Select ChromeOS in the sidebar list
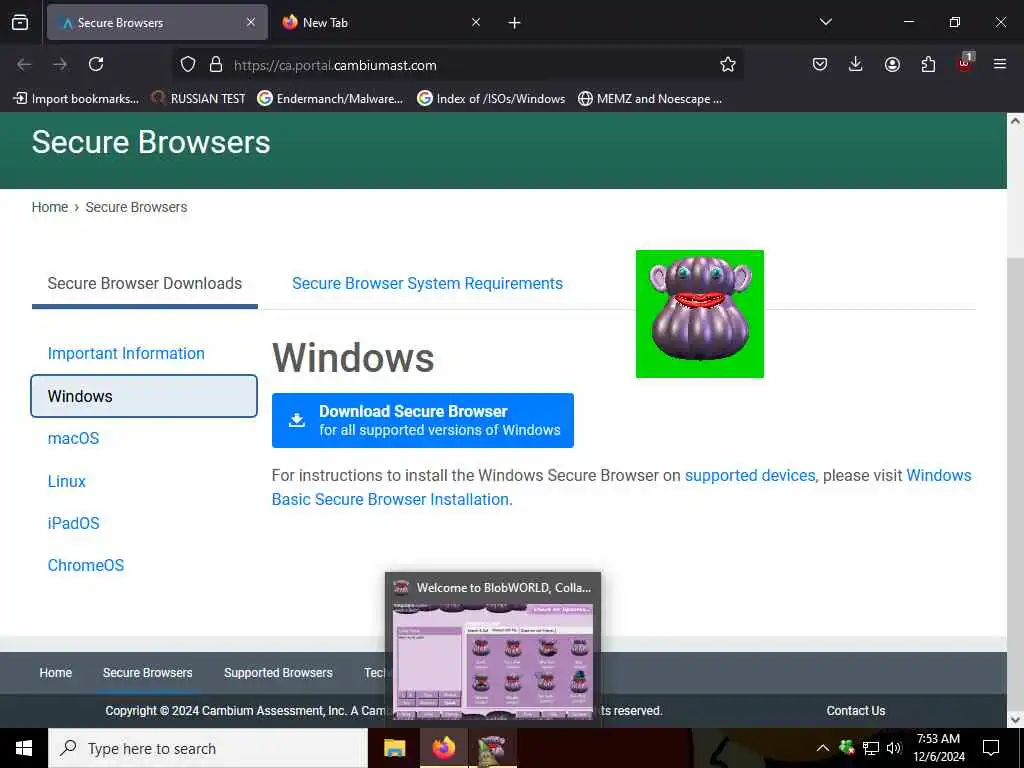Viewport: 1024px width, 768px height. [86, 565]
